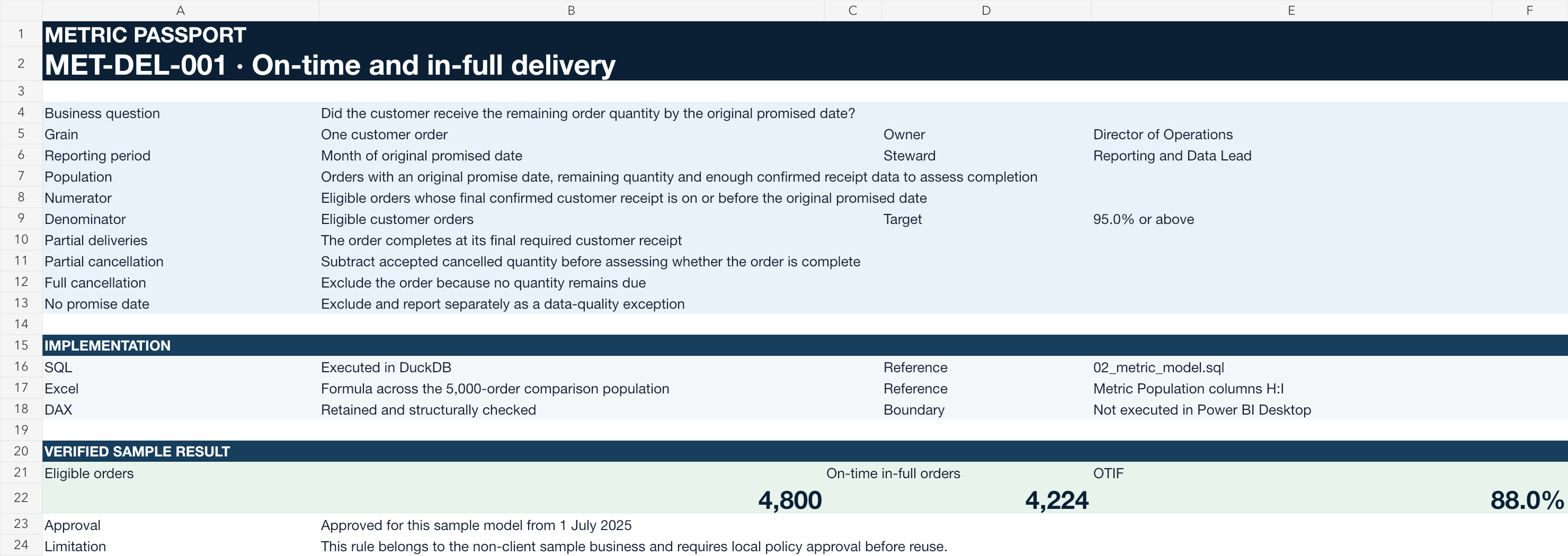Viewport: 1568px width, 556px height.
Task: Select row 22 header
Action: point(21,498)
